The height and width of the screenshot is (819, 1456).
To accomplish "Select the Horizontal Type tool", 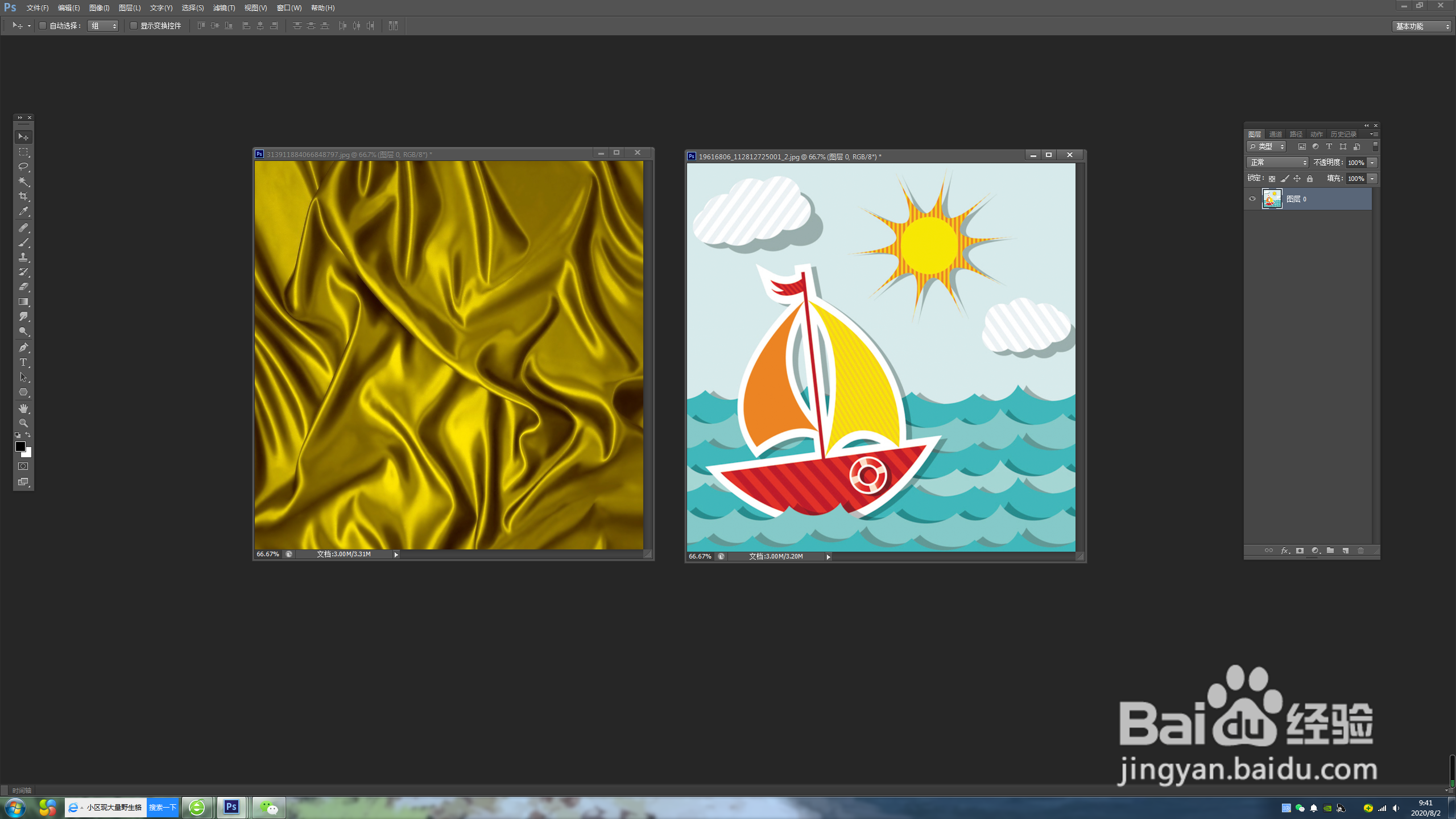I will point(23,362).
